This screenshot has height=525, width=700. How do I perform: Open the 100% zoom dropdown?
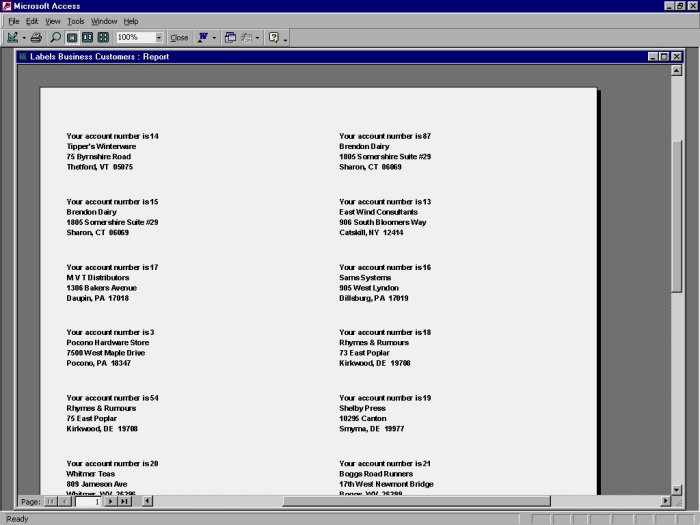(x=158, y=37)
